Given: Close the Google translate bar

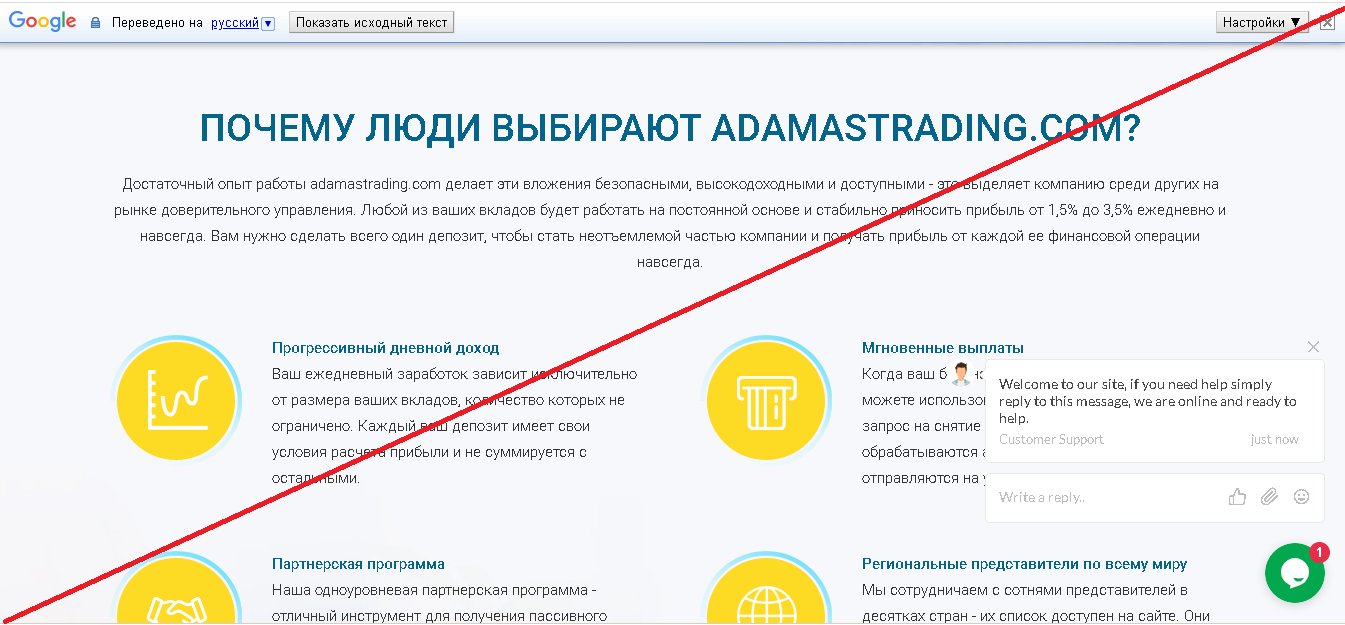Looking at the screenshot, I should [1327, 22].
